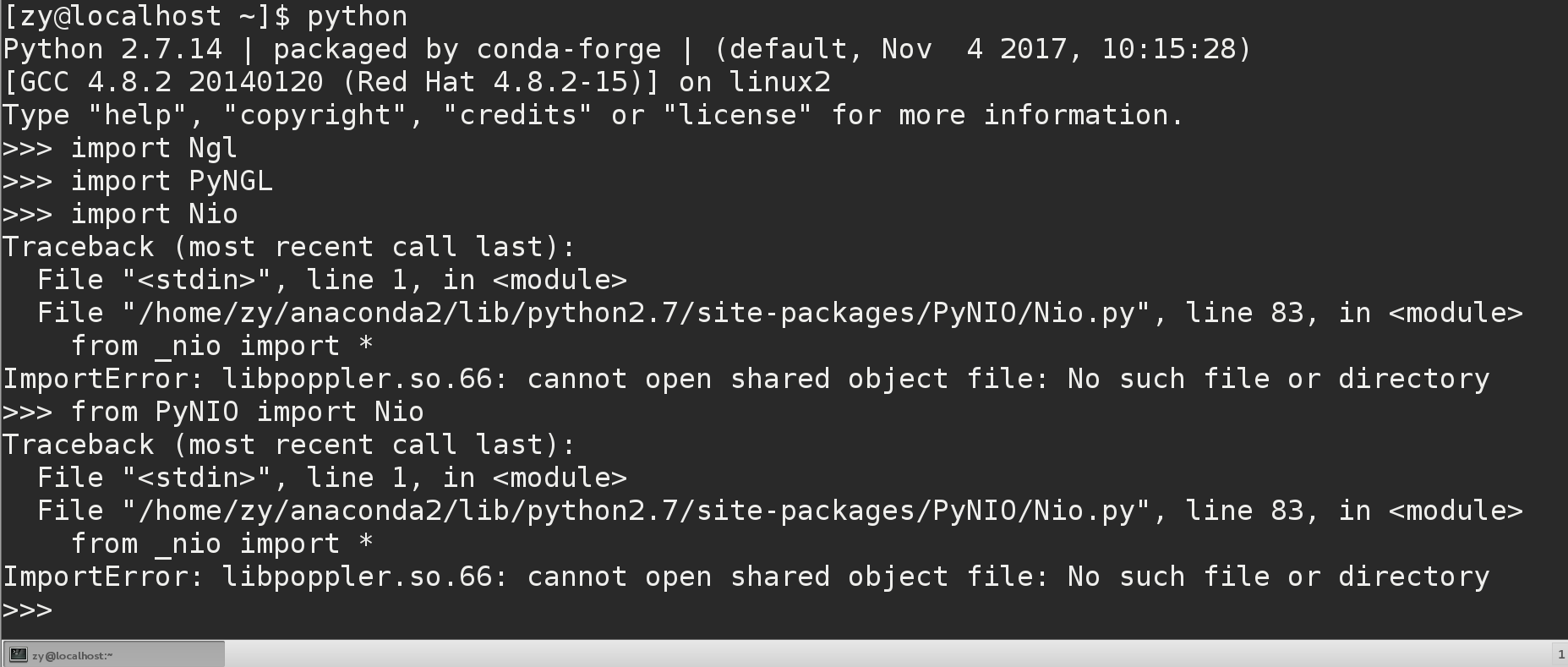Image resolution: width=1568 pixels, height=667 pixels.
Task: Click the word "license" in quotes
Action: tap(737, 115)
